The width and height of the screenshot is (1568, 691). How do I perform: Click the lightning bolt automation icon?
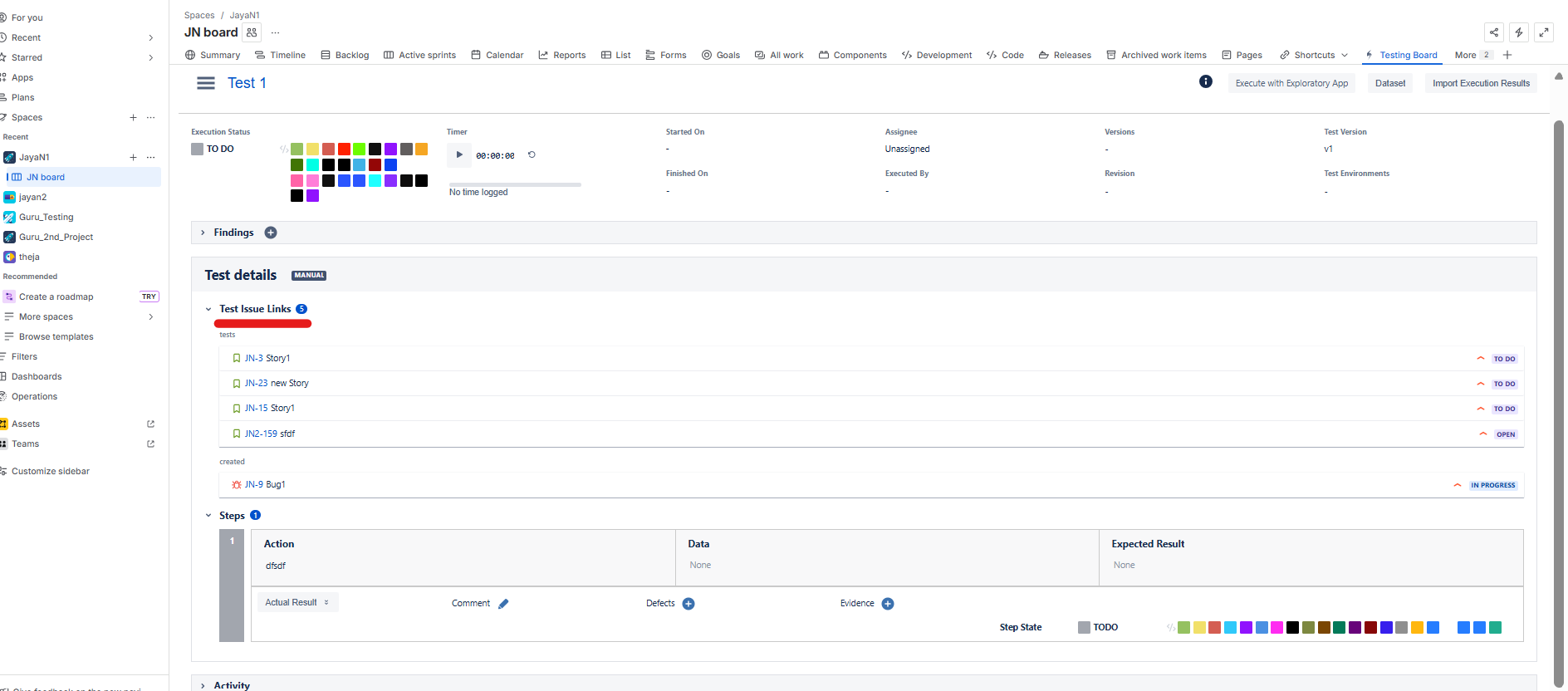1519,32
